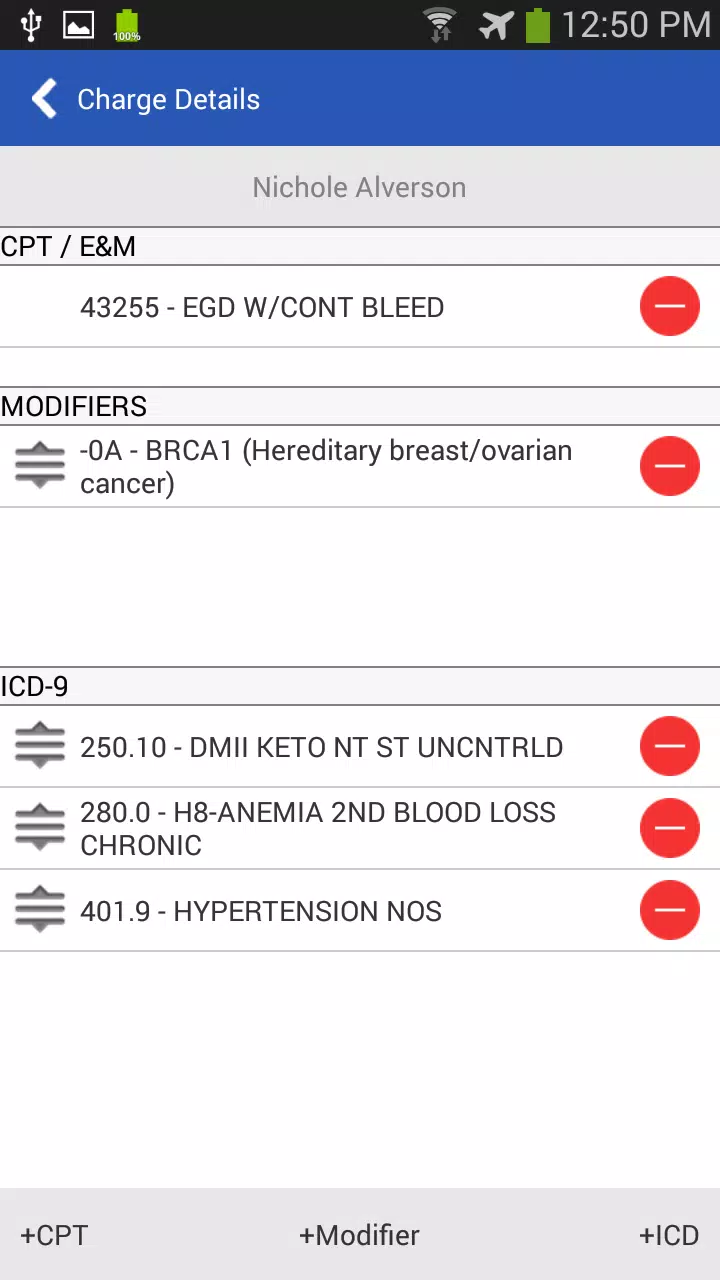Add a new ICD code
The width and height of the screenshot is (720, 1280).
(669, 1235)
